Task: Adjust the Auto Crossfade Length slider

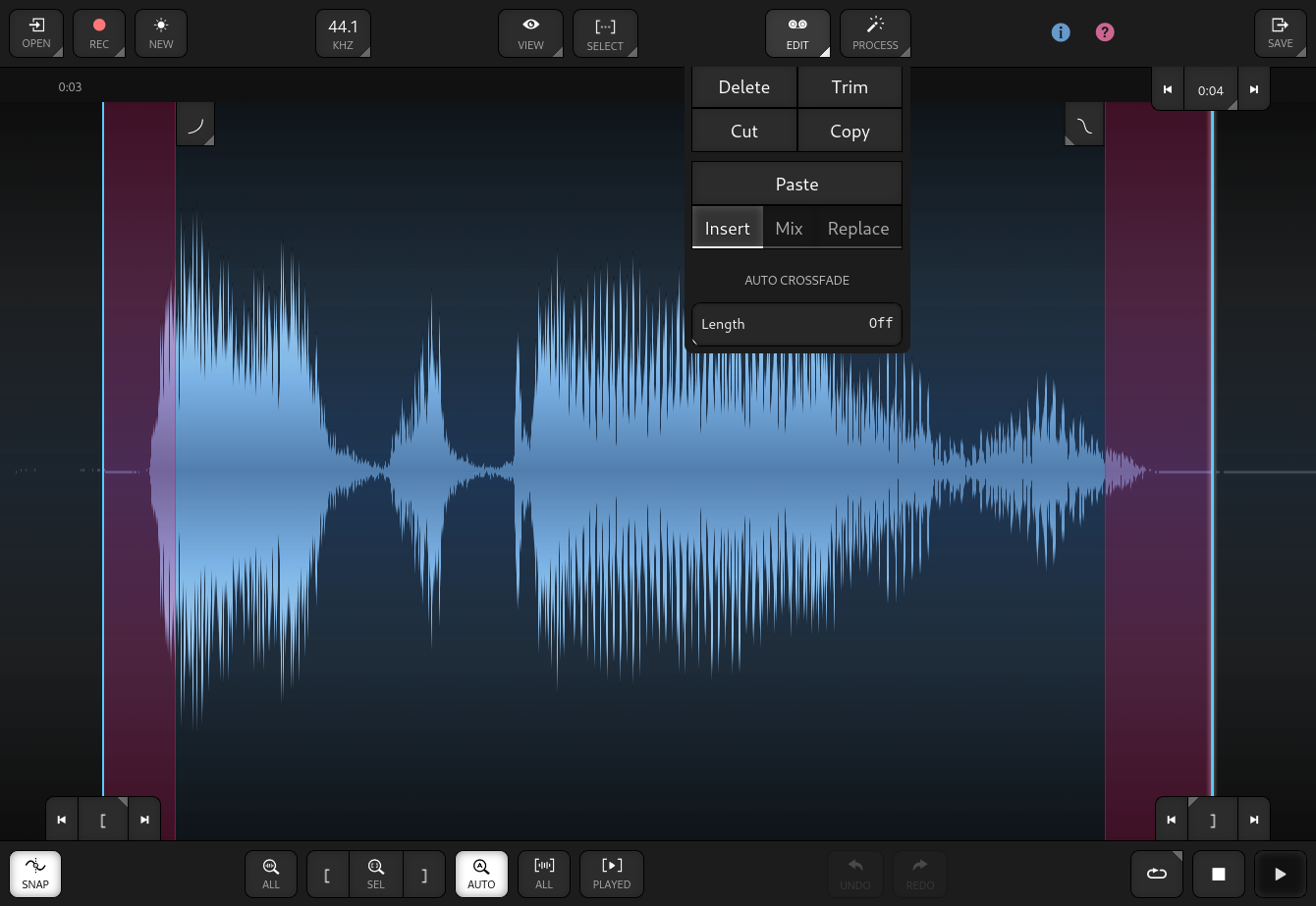Action: point(796,324)
